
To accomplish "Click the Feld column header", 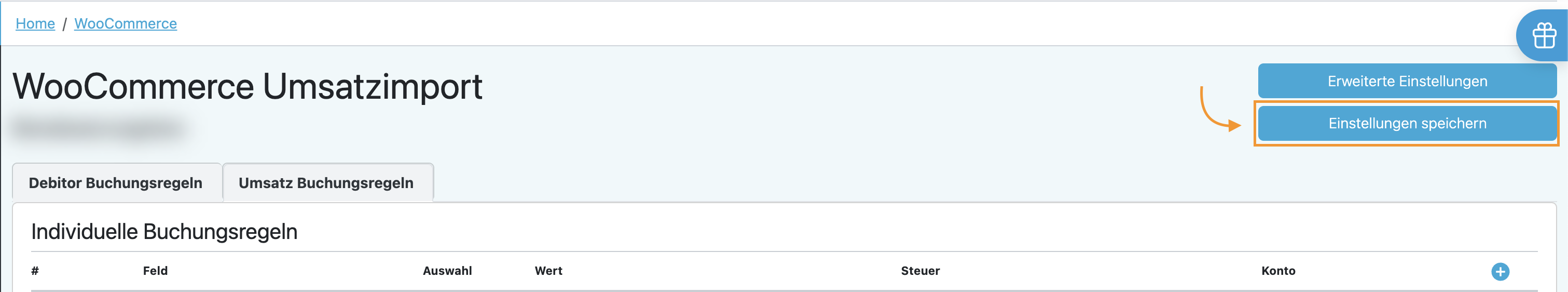I will tap(155, 271).
